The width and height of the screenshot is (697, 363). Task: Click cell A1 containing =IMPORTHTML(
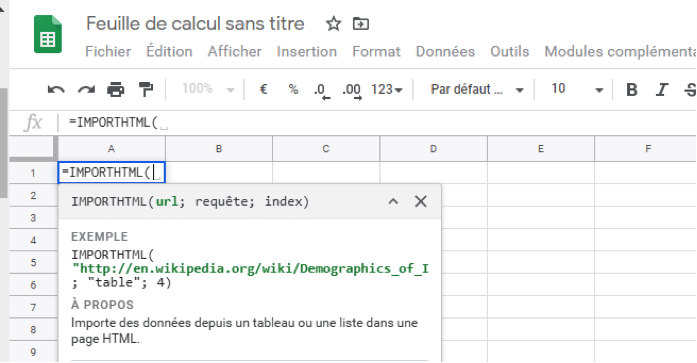tap(112, 172)
